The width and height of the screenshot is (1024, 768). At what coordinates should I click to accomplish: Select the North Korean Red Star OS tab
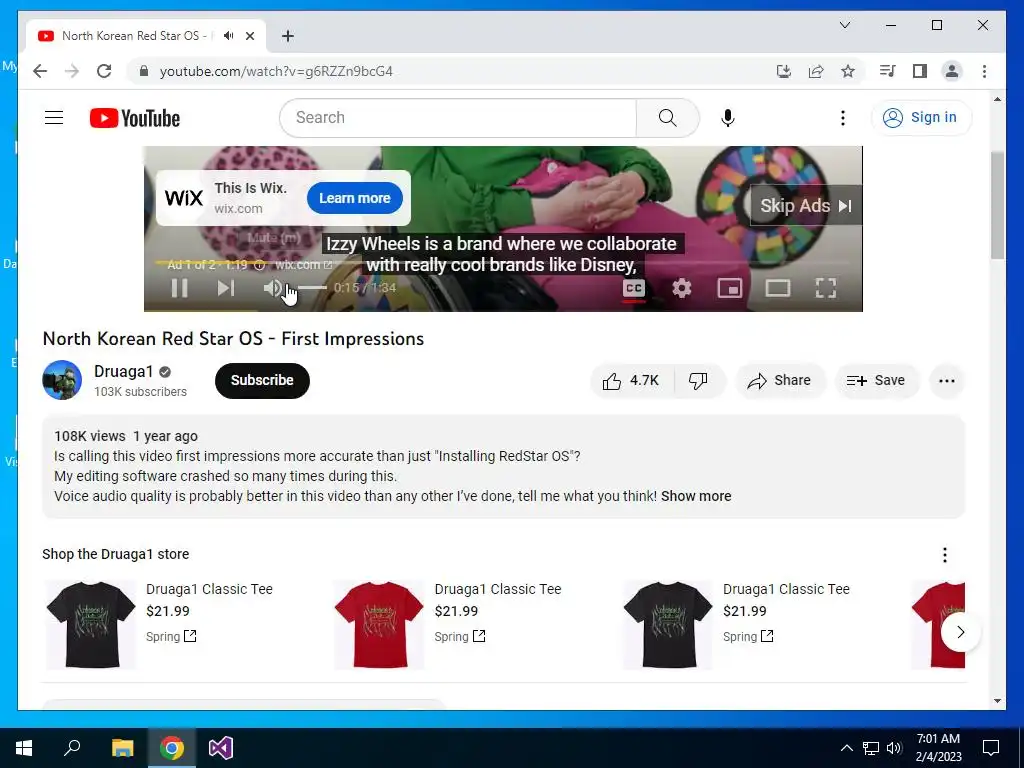click(x=146, y=36)
